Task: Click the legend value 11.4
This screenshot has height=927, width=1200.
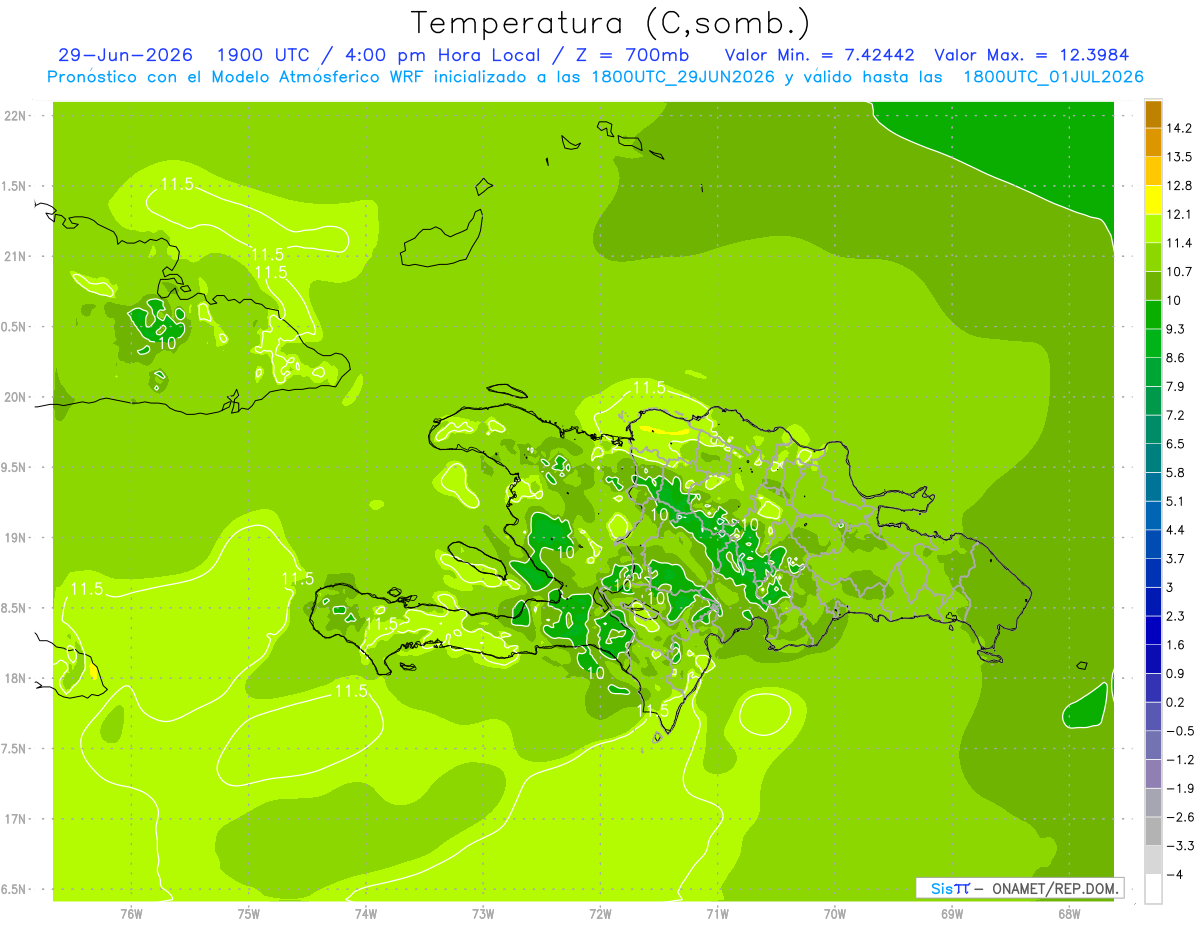Action: tap(1179, 243)
